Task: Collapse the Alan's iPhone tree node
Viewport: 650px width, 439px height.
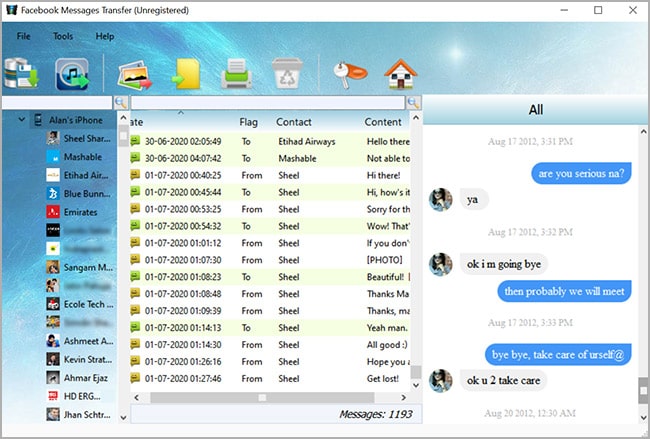Action: click(20, 120)
